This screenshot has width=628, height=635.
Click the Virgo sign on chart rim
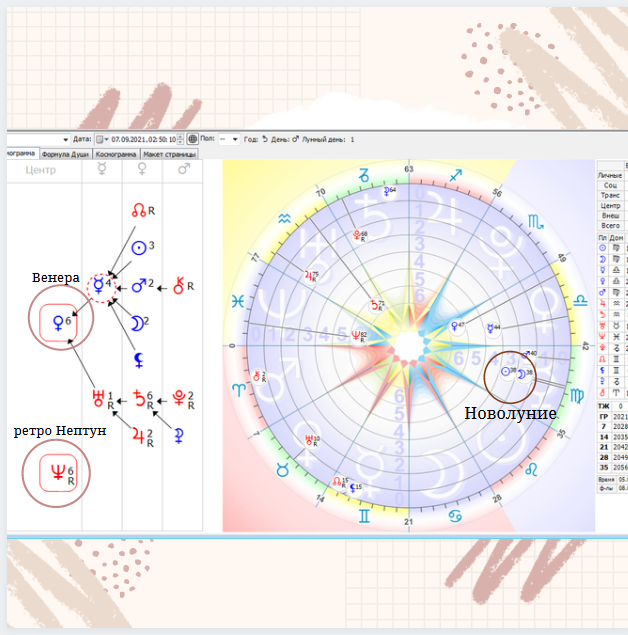(577, 396)
